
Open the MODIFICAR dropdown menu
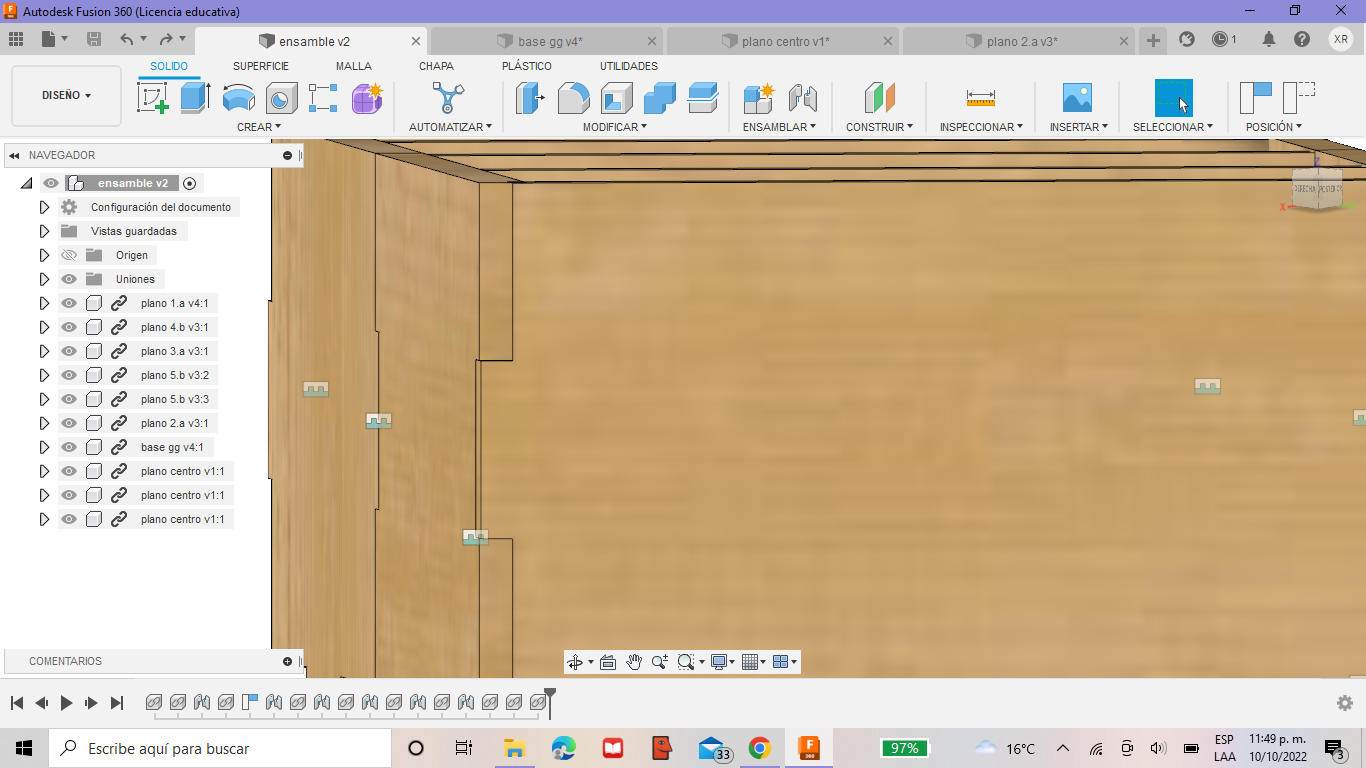click(615, 127)
